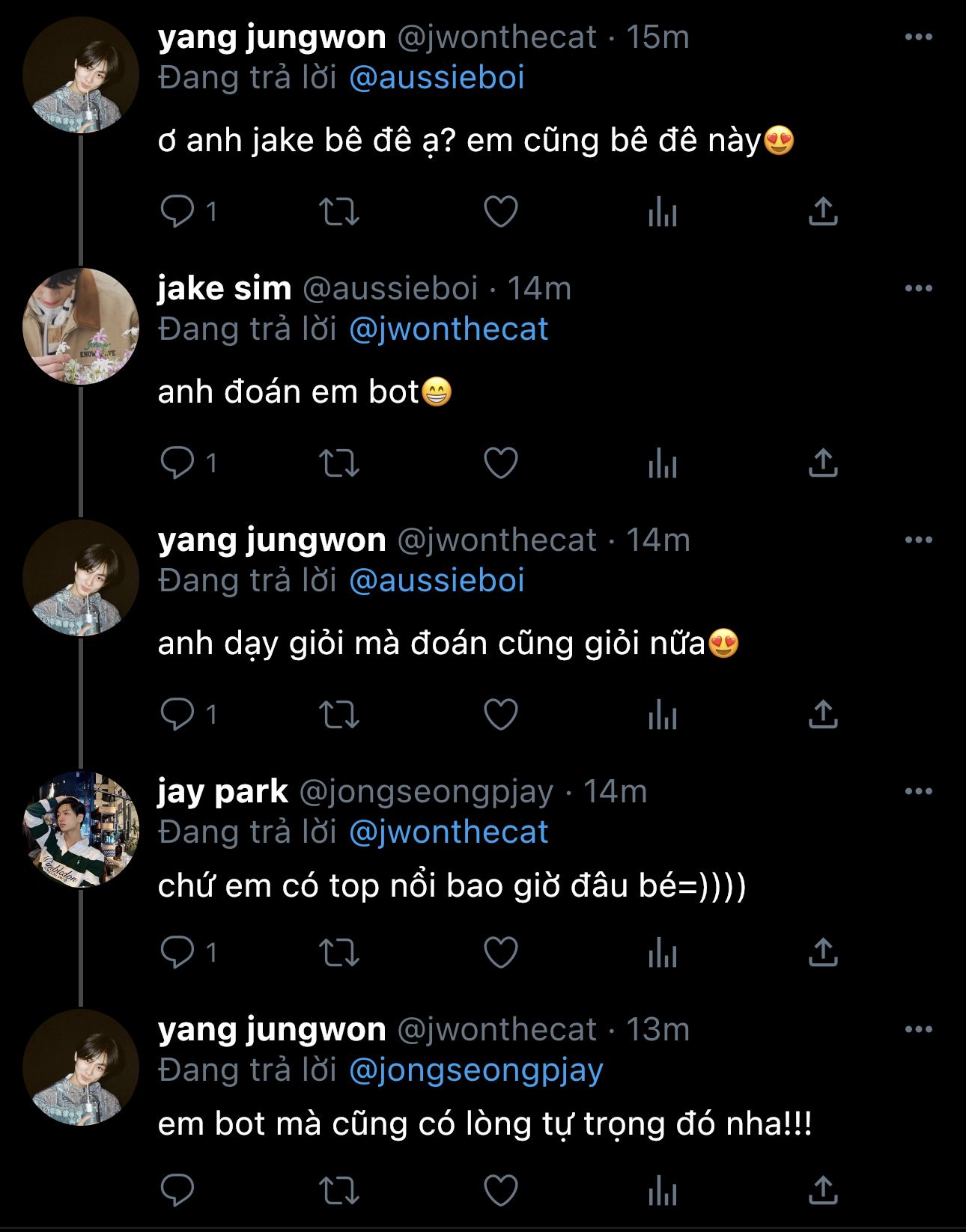This screenshot has width=966, height=1232.
Task: Open more options on jungwon's 15m tweet
Action: click(918, 37)
